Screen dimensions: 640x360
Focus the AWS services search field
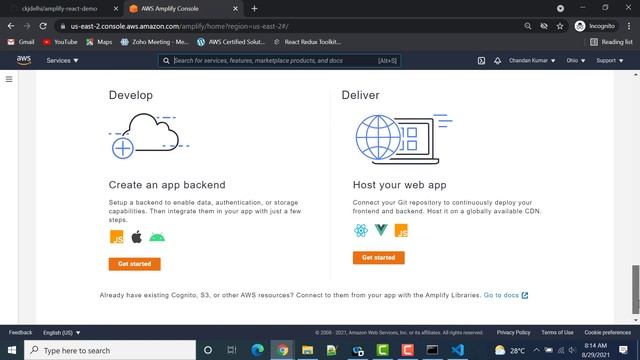(280, 60)
